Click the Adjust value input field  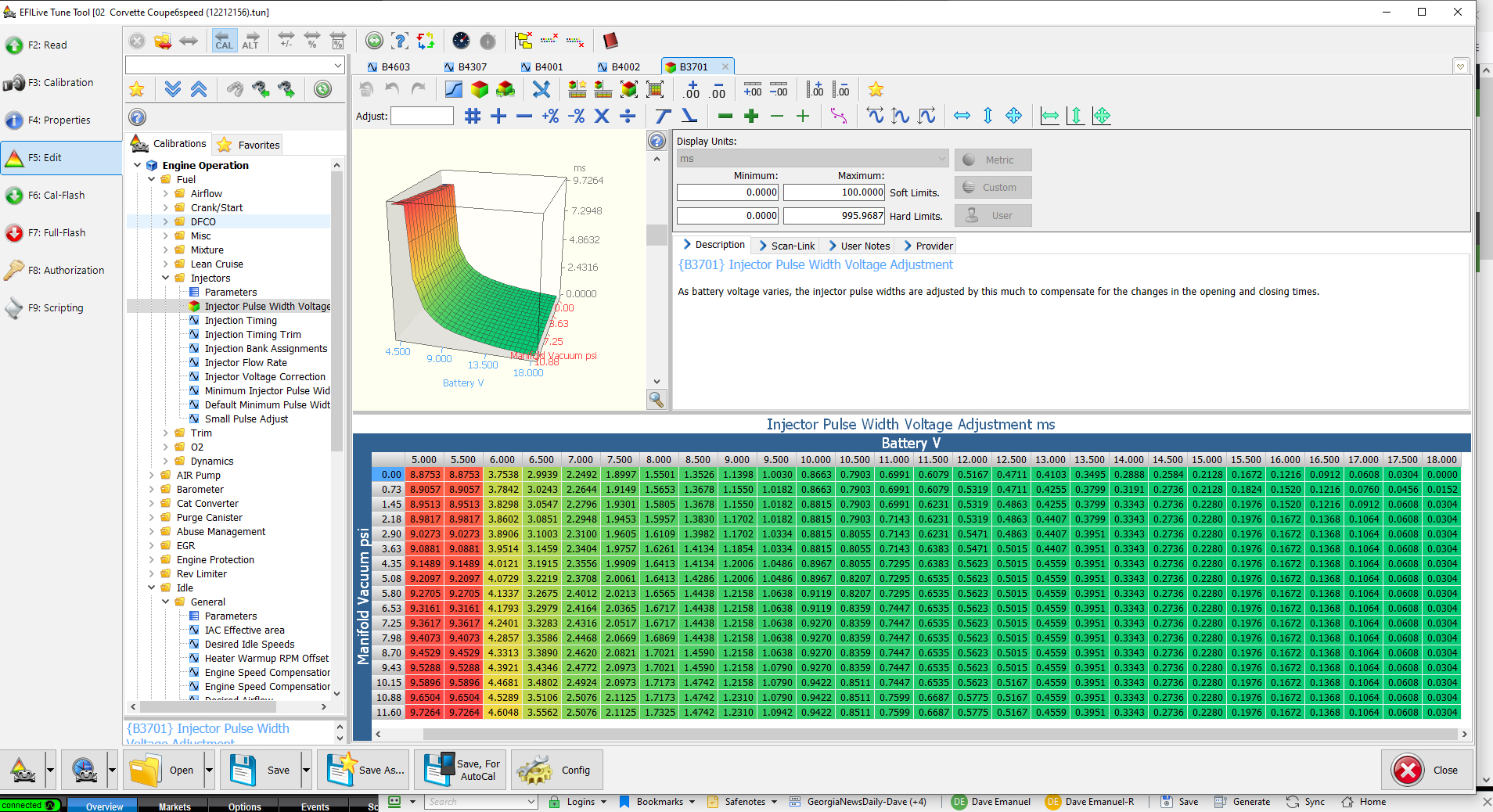(x=422, y=116)
